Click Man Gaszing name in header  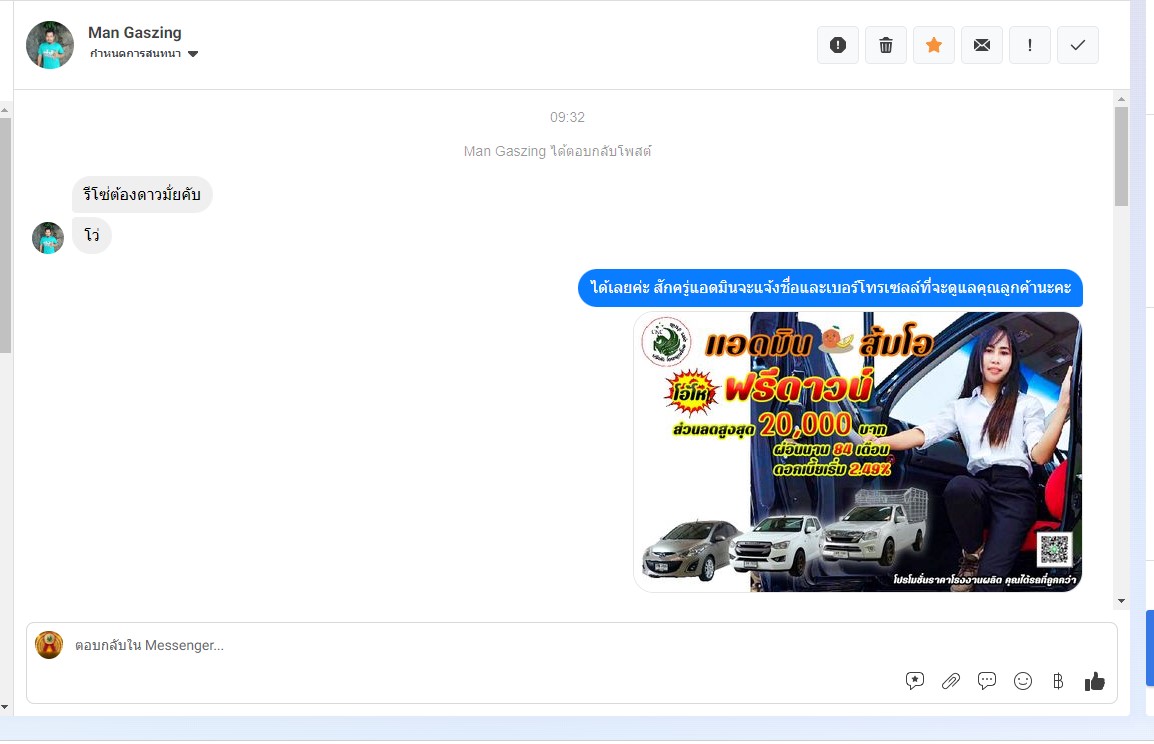[x=135, y=32]
